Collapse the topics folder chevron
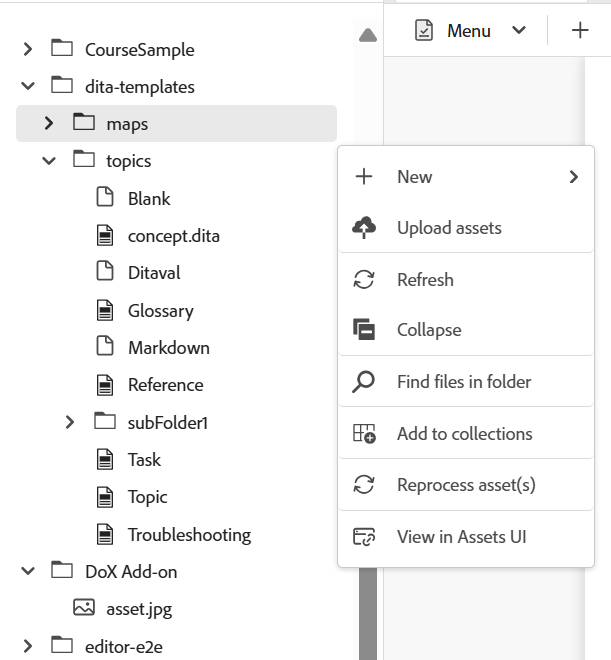The width and height of the screenshot is (611, 660). [x=49, y=160]
